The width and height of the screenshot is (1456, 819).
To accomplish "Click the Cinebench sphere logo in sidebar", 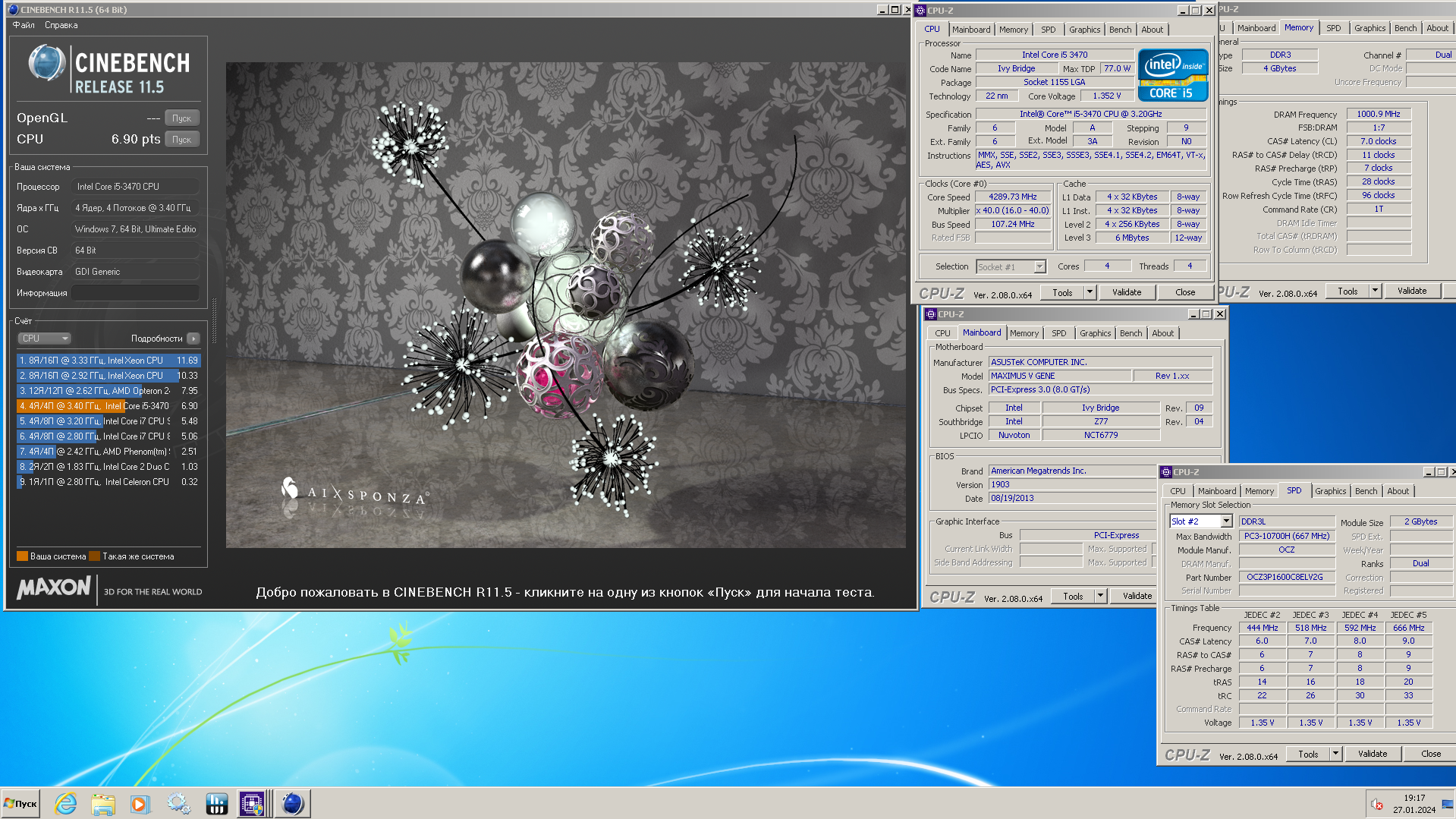I will [x=47, y=63].
